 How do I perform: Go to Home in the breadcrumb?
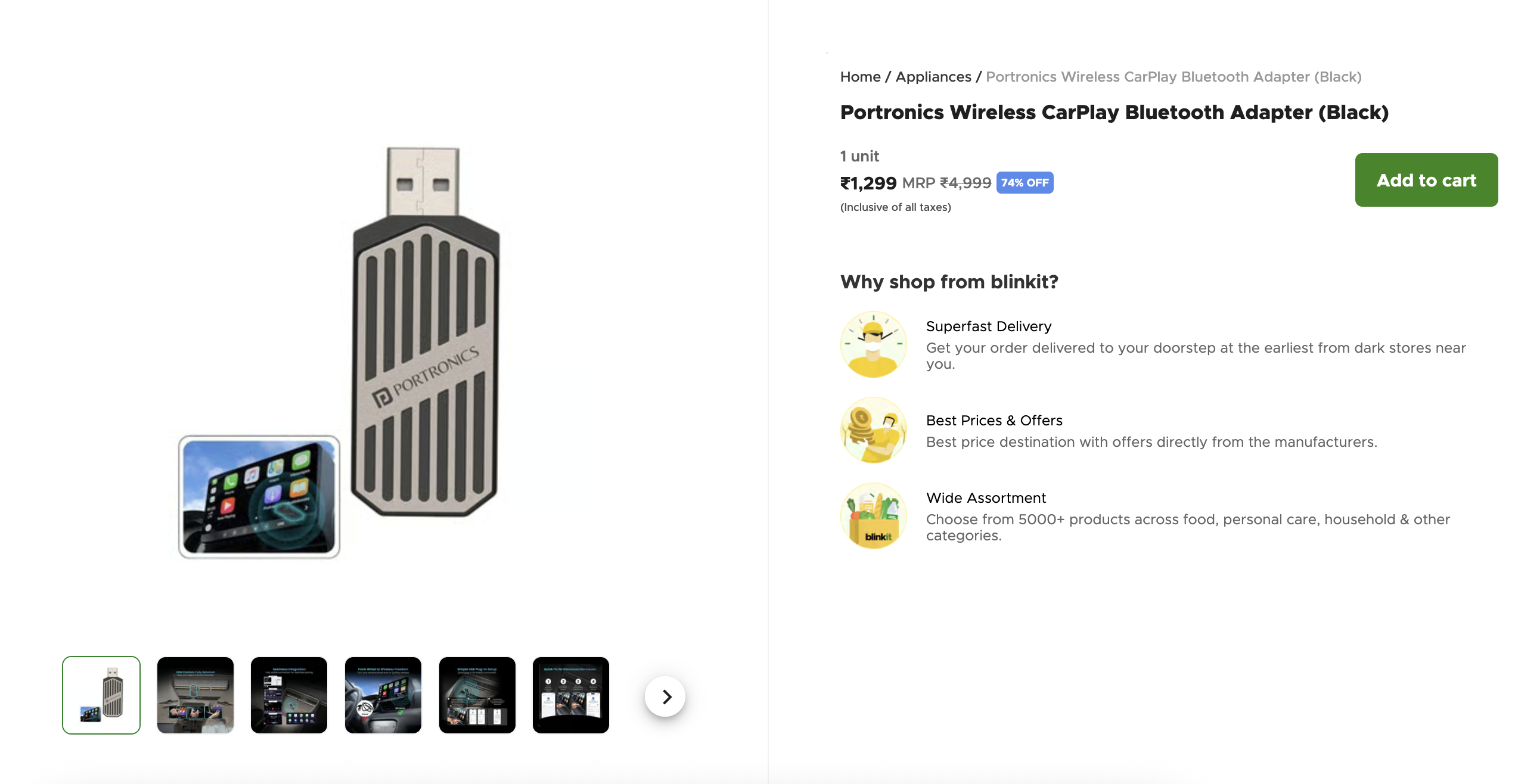(860, 77)
